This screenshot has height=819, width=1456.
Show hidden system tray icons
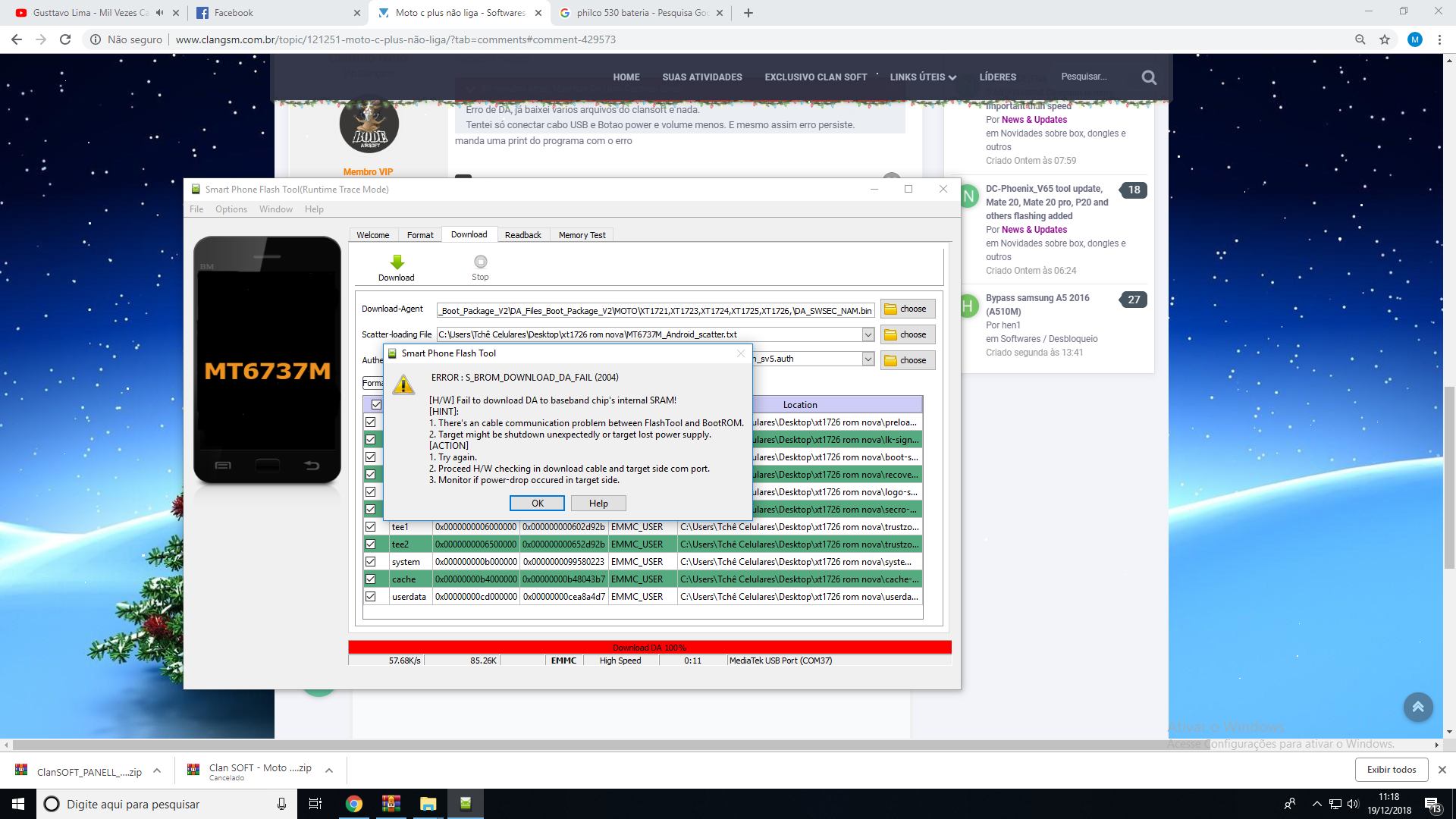[1316, 804]
